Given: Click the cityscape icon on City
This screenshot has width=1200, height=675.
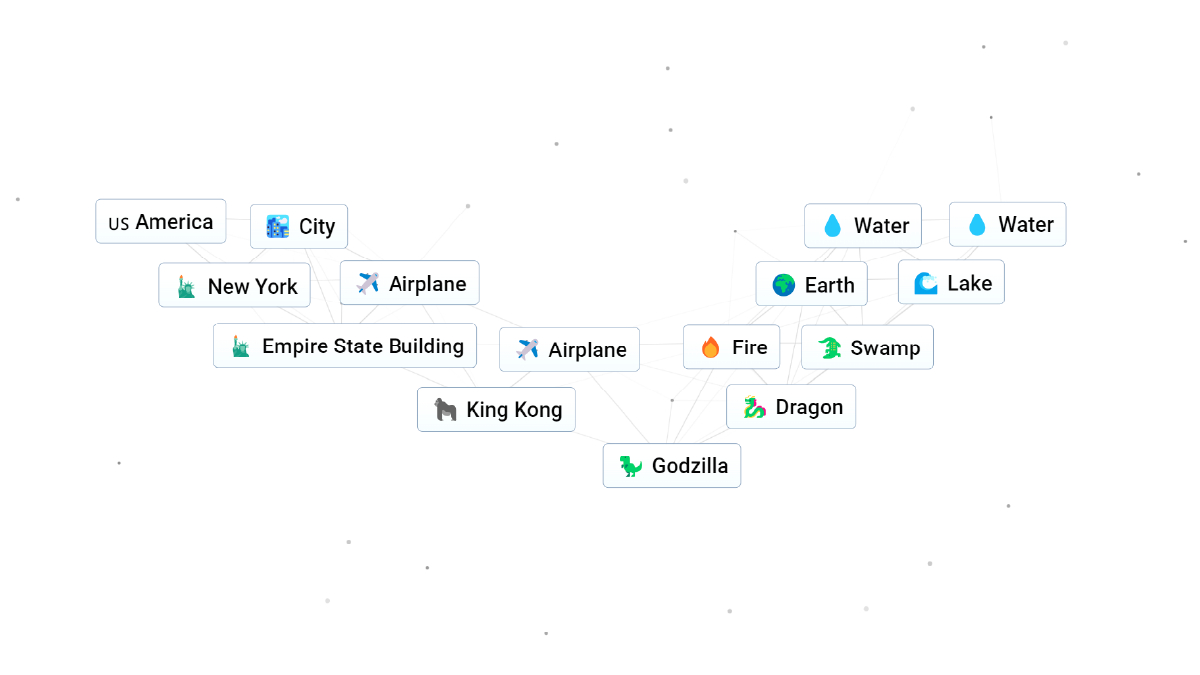Looking at the screenshot, I should pos(277,226).
